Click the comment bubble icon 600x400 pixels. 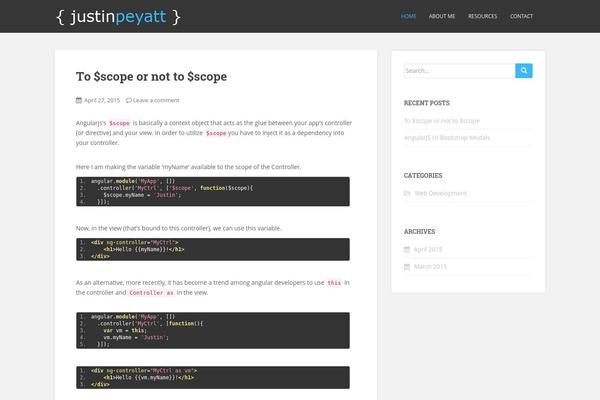pyautogui.click(x=129, y=100)
